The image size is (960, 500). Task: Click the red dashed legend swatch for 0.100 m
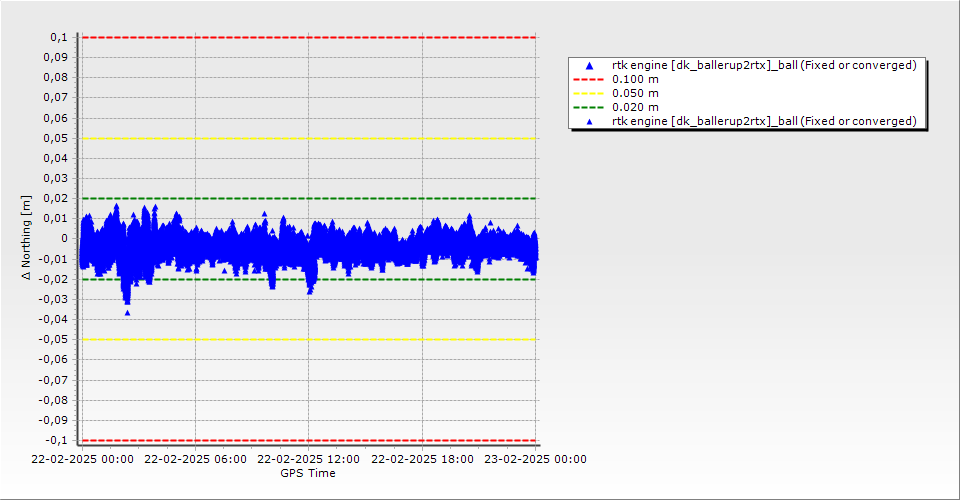(588, 80)
